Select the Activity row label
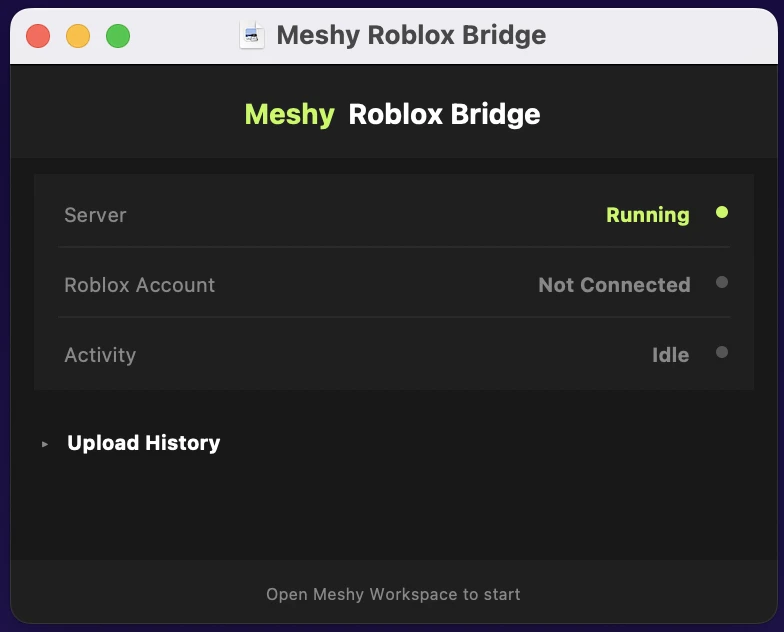The image size is (784, 632). tap(100, 355)
